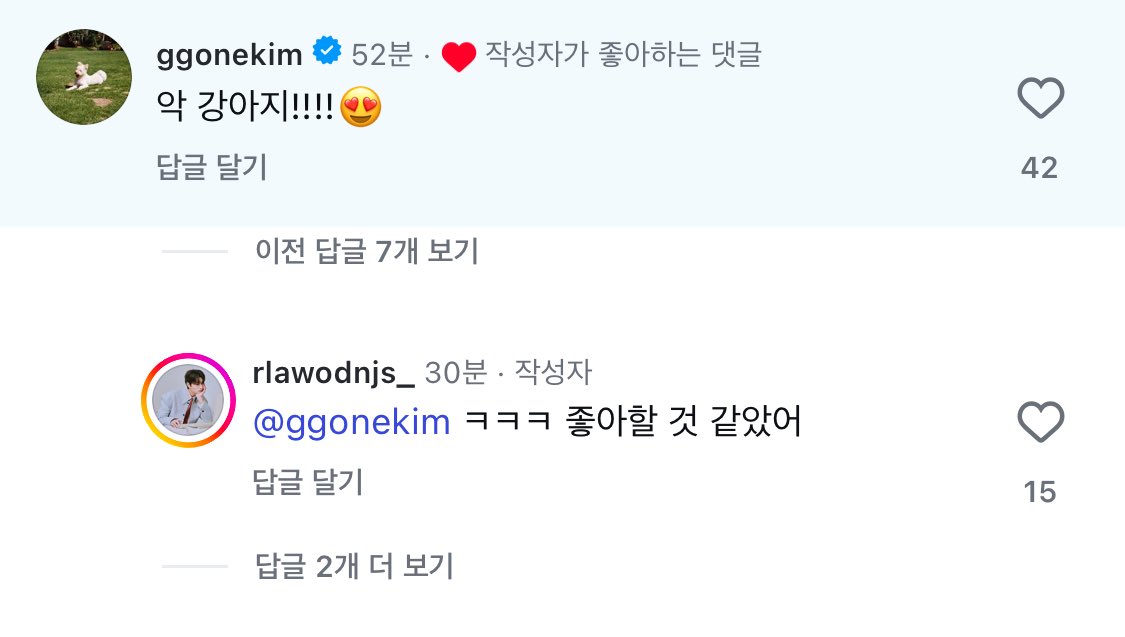Screen dimensions: 1125x637
Task: Like rlawodnjs_'s reply with the heart
Action: pos(1040,423)
